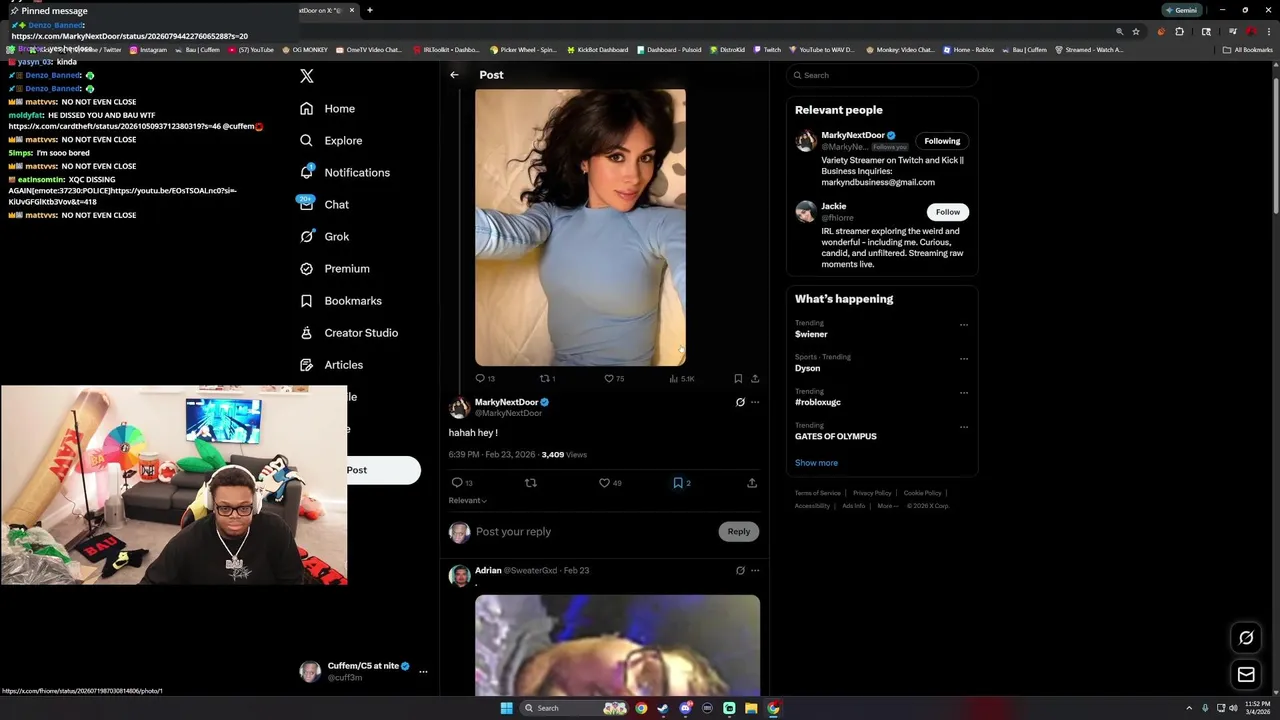Open more options for #robloxugc trend

964,392
